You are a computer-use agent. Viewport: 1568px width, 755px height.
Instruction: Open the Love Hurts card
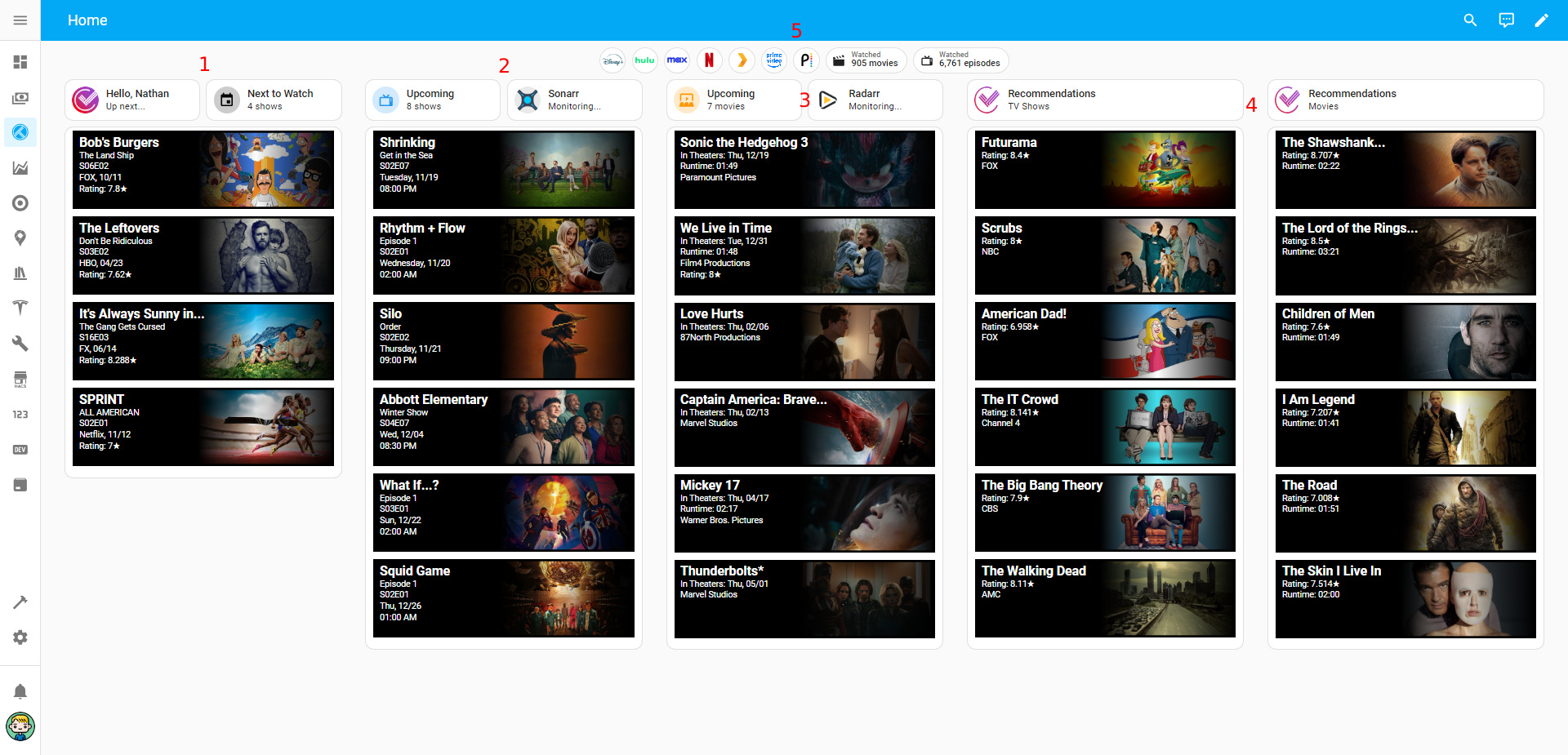[x=804, y=341]
